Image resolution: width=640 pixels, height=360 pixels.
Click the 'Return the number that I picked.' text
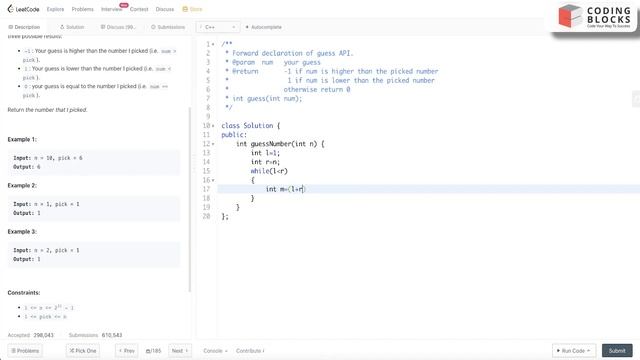47,110
